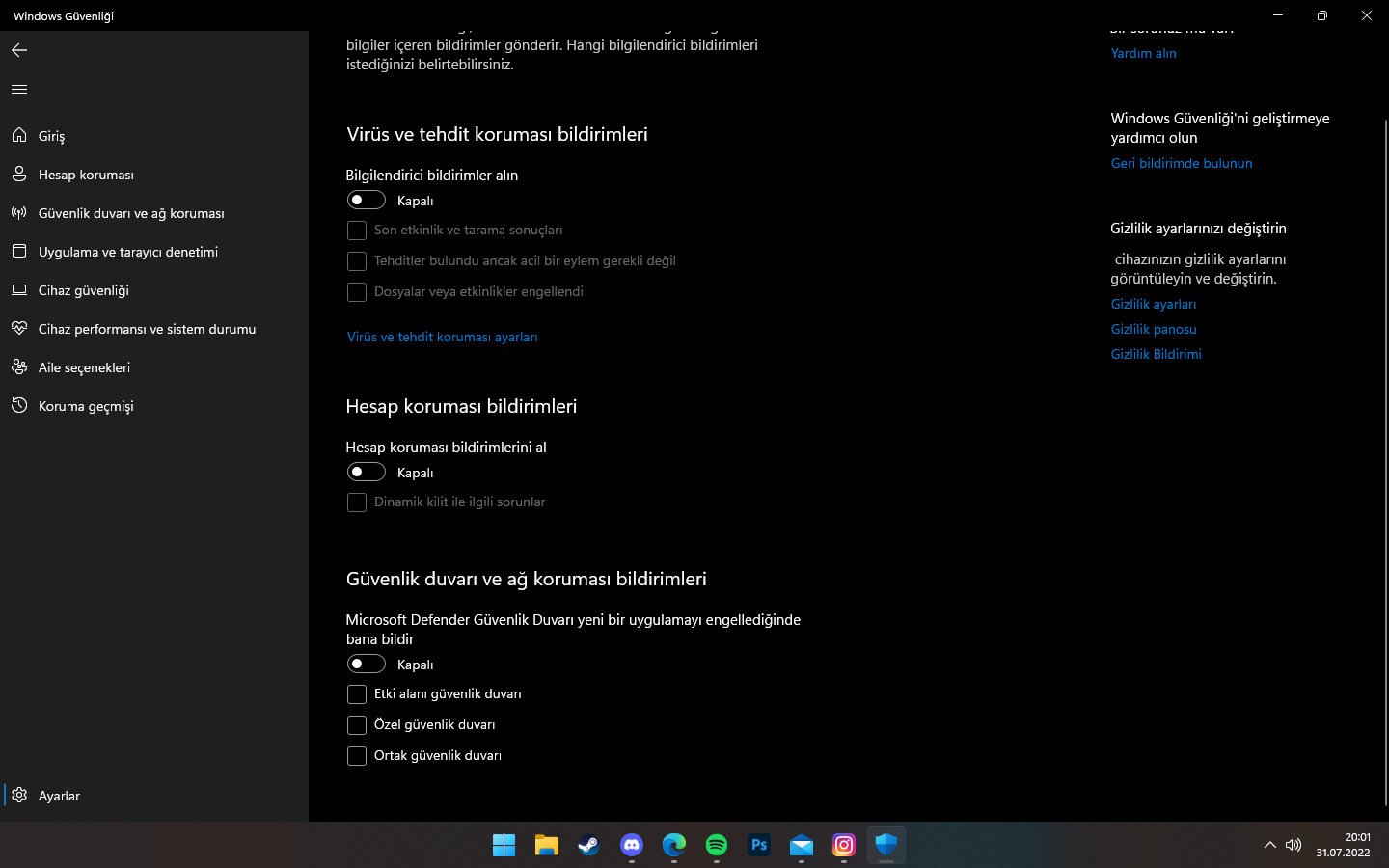The width and height of the screenshot is (1389, 868).
Task: Open Virüs ve tehdit koruması ayarları link
Action: coord(443,337)
